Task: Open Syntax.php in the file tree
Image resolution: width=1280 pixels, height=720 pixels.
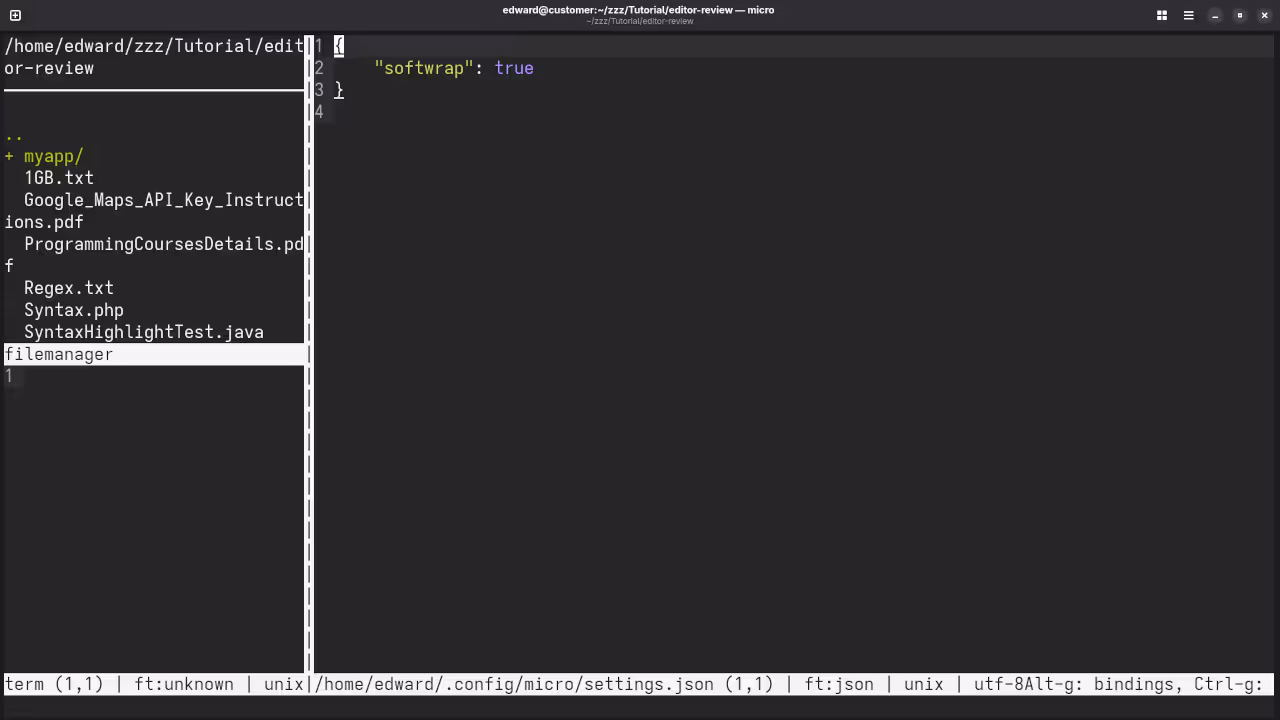Action: 73,310
